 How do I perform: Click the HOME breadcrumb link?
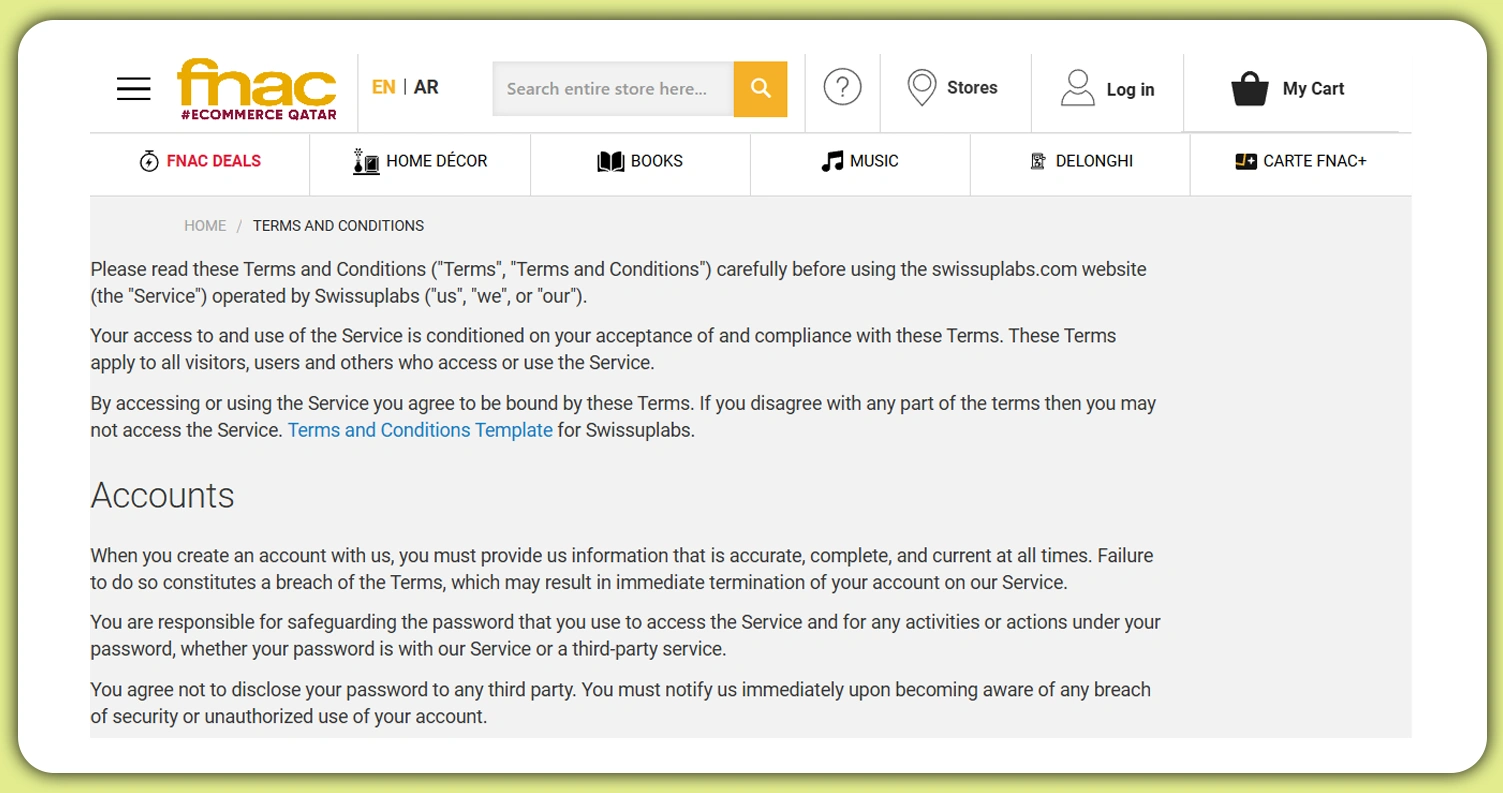coord(205,225)
